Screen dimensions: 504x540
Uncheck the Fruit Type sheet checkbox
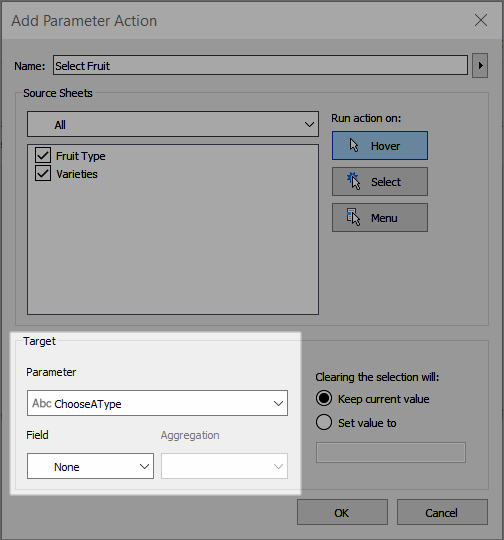[x=43, y=155]
